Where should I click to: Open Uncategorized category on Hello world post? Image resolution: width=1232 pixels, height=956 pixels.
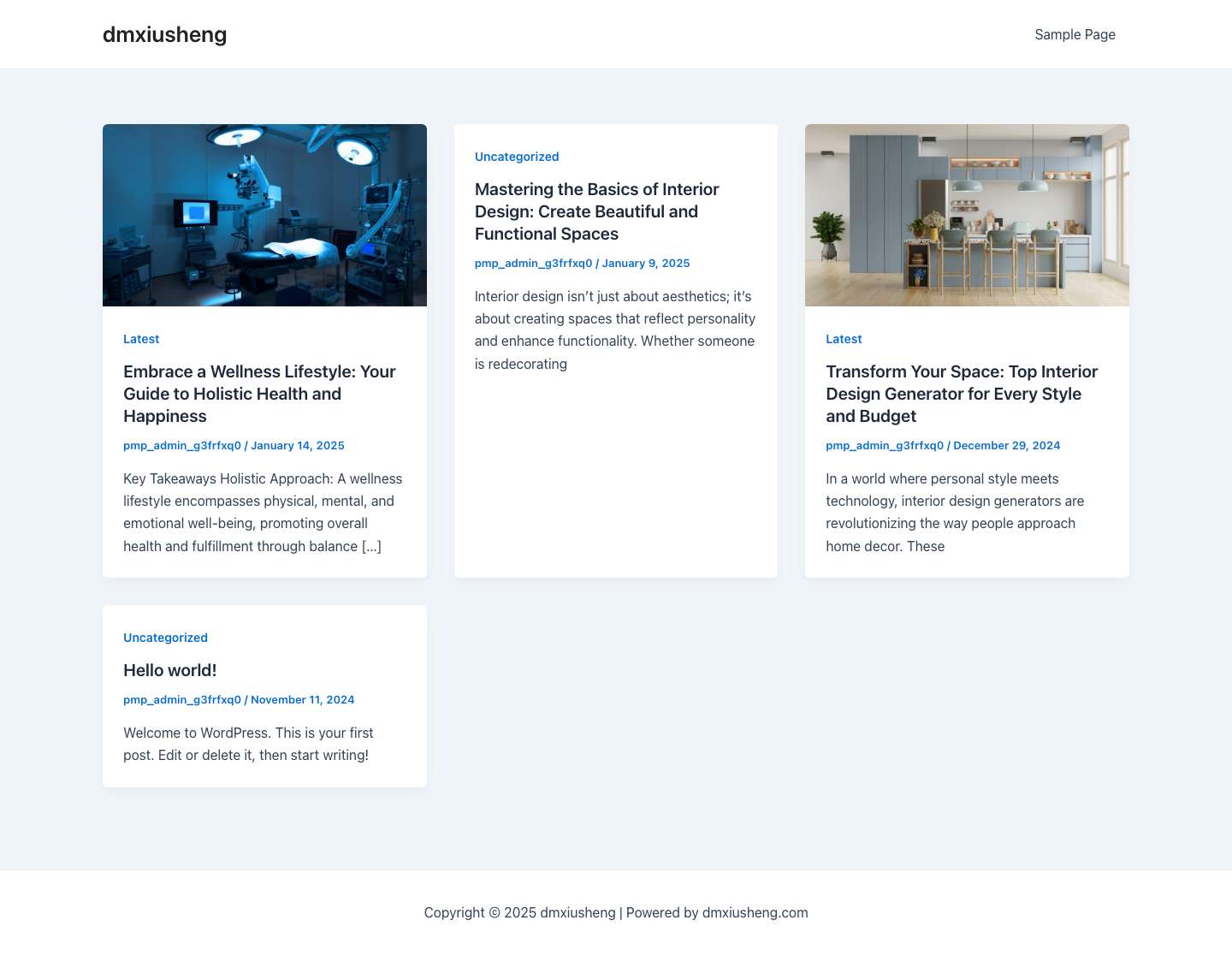pos(165,638)
